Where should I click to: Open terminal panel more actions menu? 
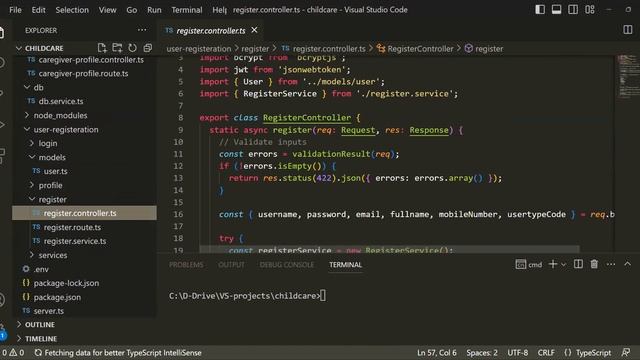click(x=611, y=264)
